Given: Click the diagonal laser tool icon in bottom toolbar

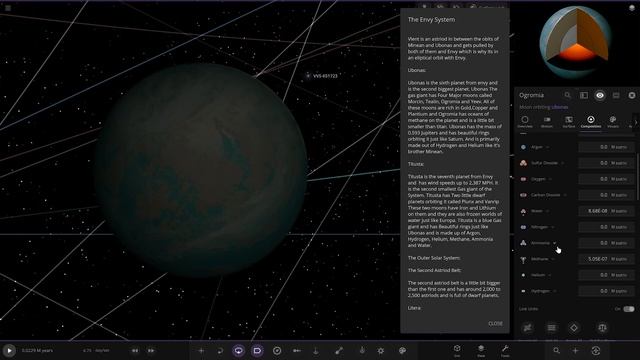Looking at the screenshot, I should click(x=339, y=351).
